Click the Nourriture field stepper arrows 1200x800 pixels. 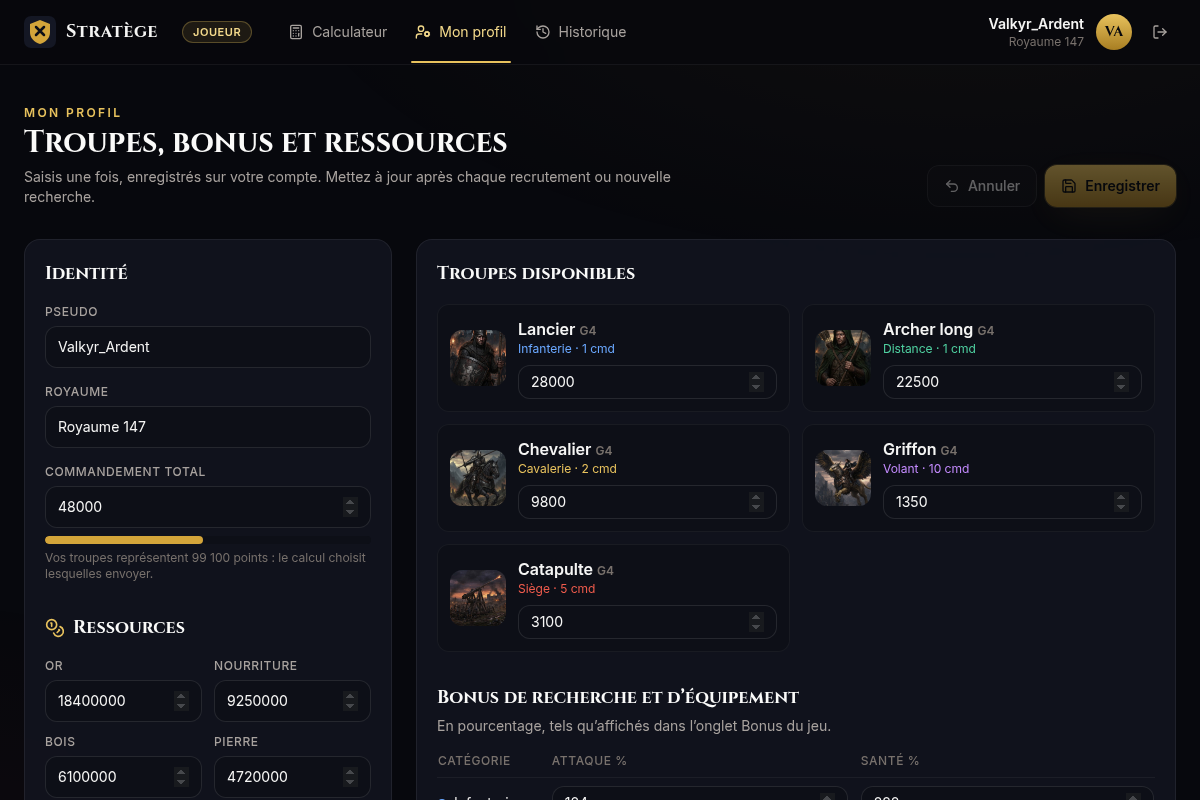pyautogui.click(x=350, y=701)
